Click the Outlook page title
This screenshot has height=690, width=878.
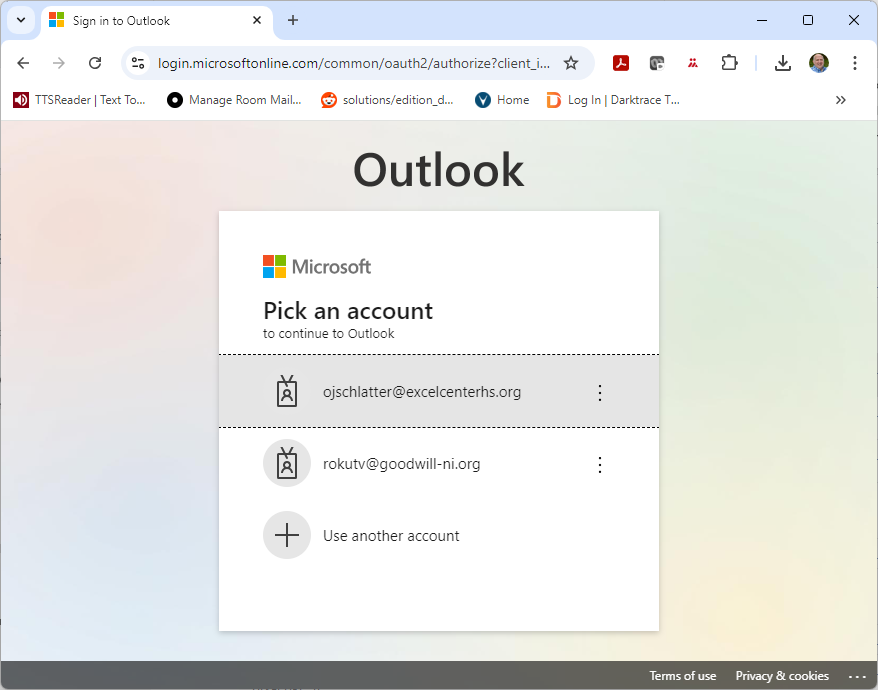pos(438,170)
